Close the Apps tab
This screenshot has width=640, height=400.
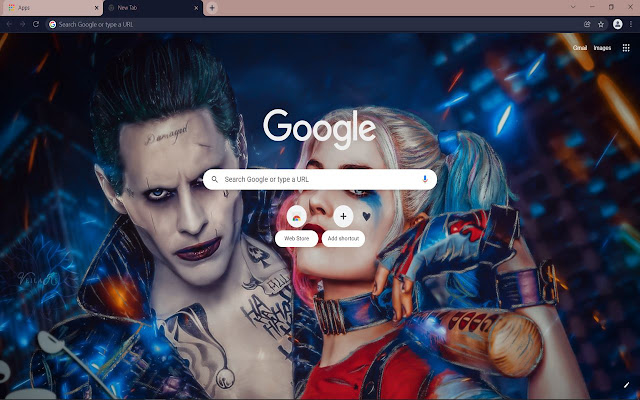pos(96,8)
